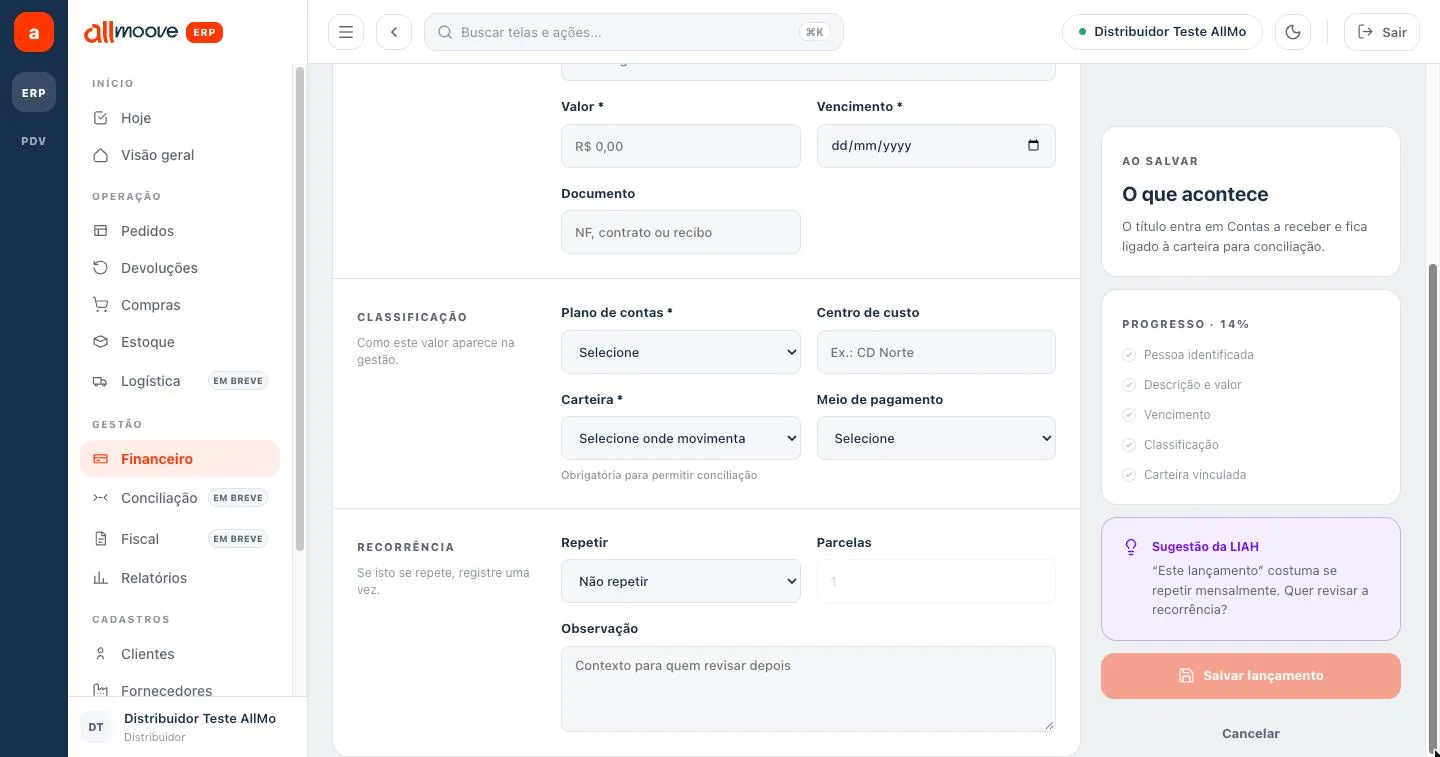Focus the Centro de custo field

(x=936, y=352)
